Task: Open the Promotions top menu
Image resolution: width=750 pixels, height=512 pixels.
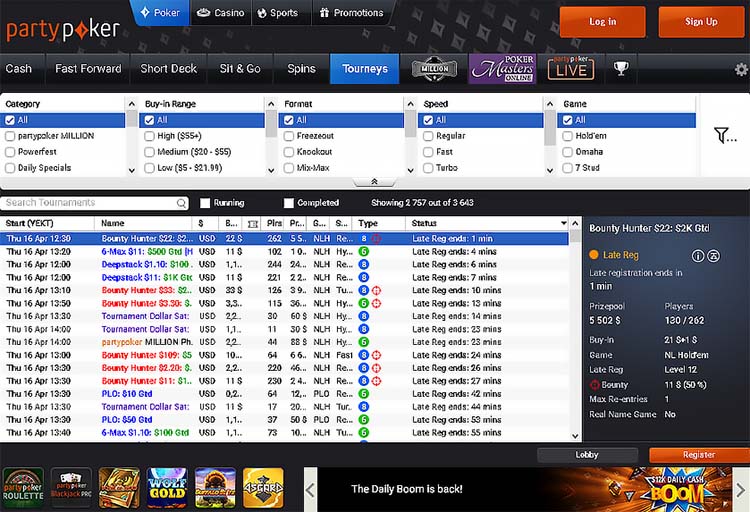Action: (352, 13)
